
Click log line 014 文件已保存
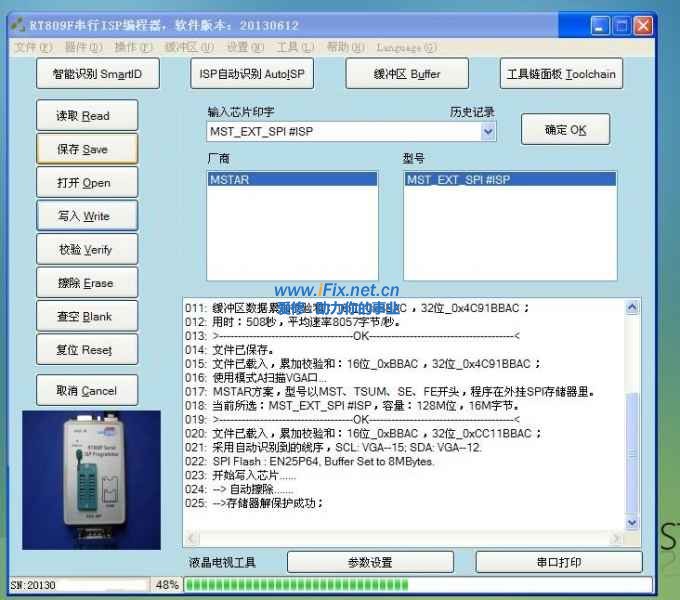229,350
